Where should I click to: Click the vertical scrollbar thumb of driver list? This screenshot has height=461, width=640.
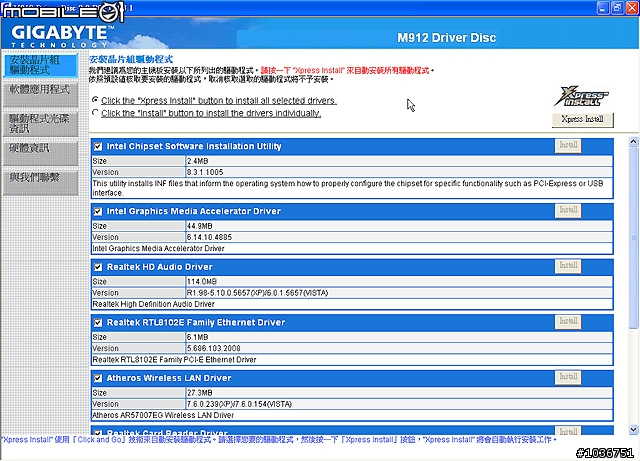(633, 238)
